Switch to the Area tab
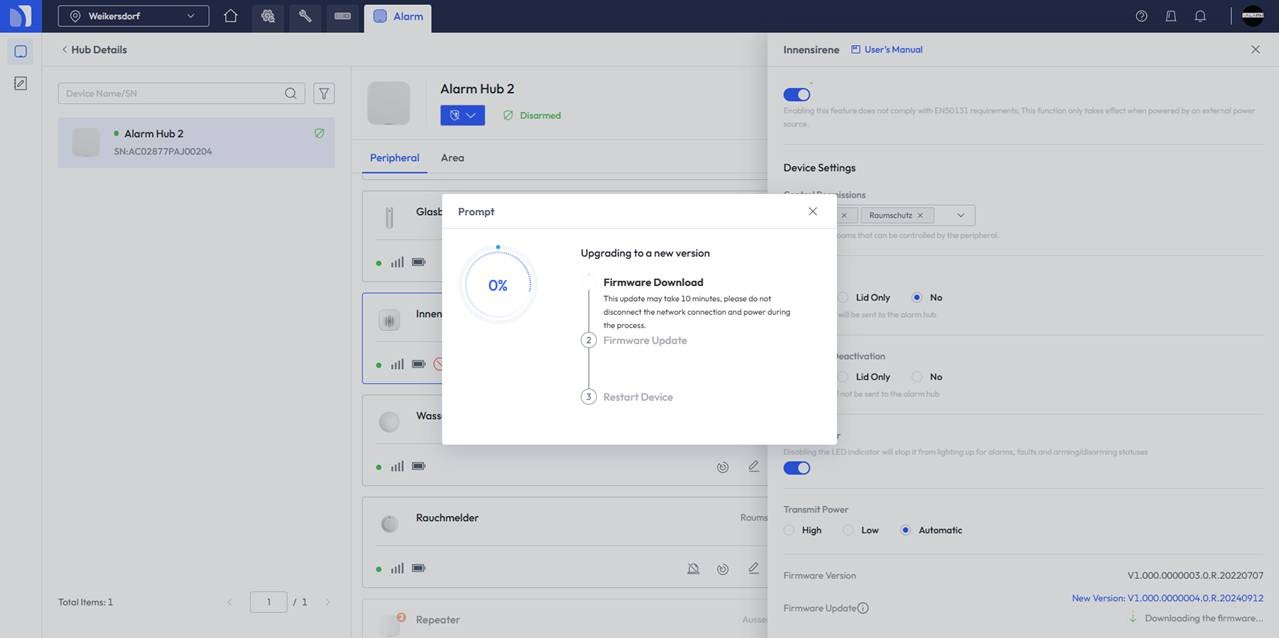The image size is (1279, 638). (452, 158)
